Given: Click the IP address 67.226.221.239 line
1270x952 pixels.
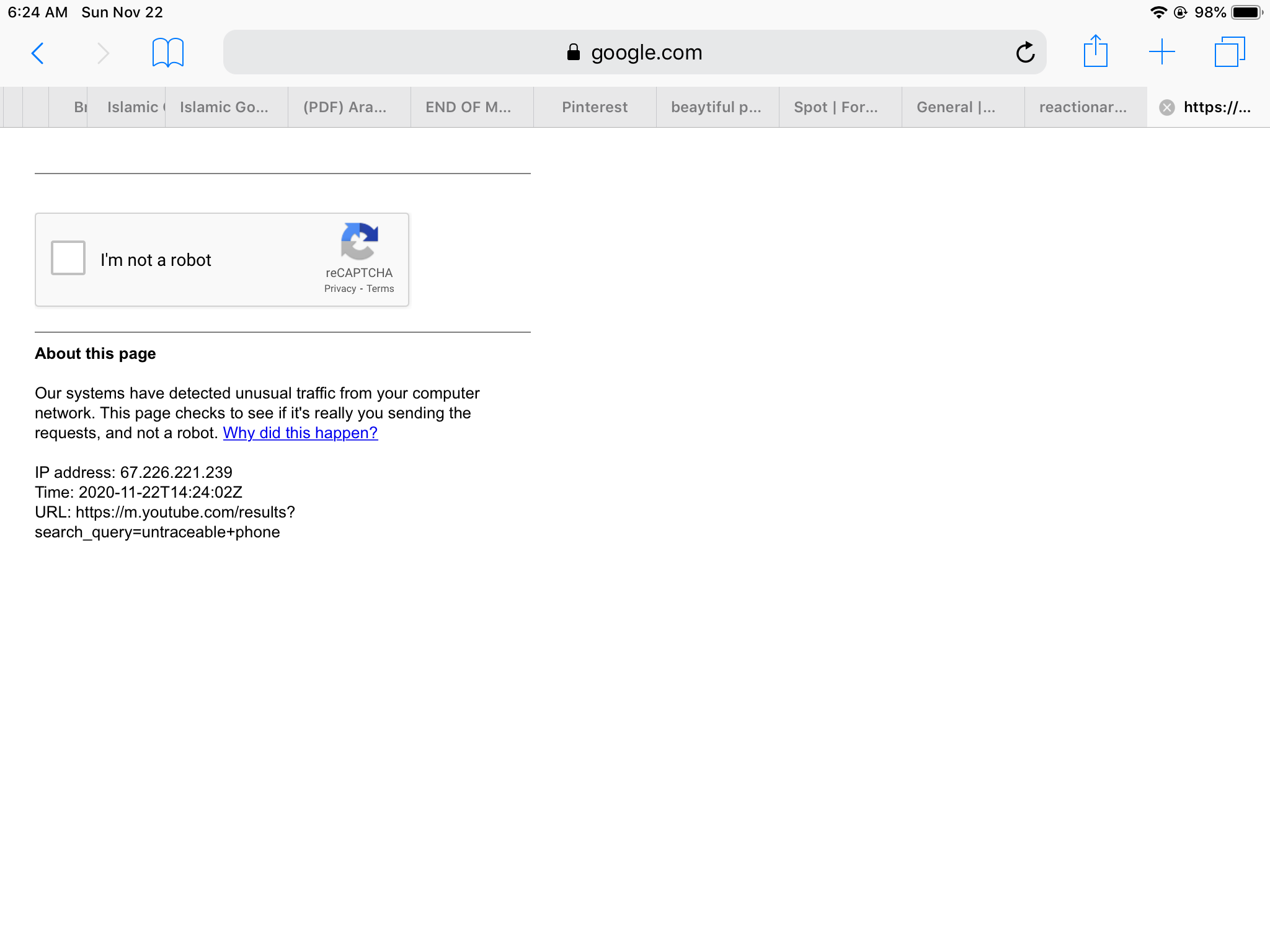Looking at the screenshot, I should [133, 472].
